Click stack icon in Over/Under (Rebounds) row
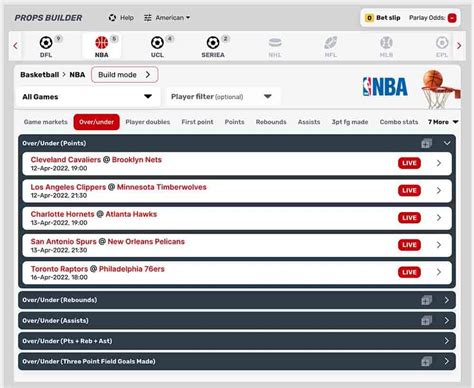 pyautogui.click(x=426, y=300)
